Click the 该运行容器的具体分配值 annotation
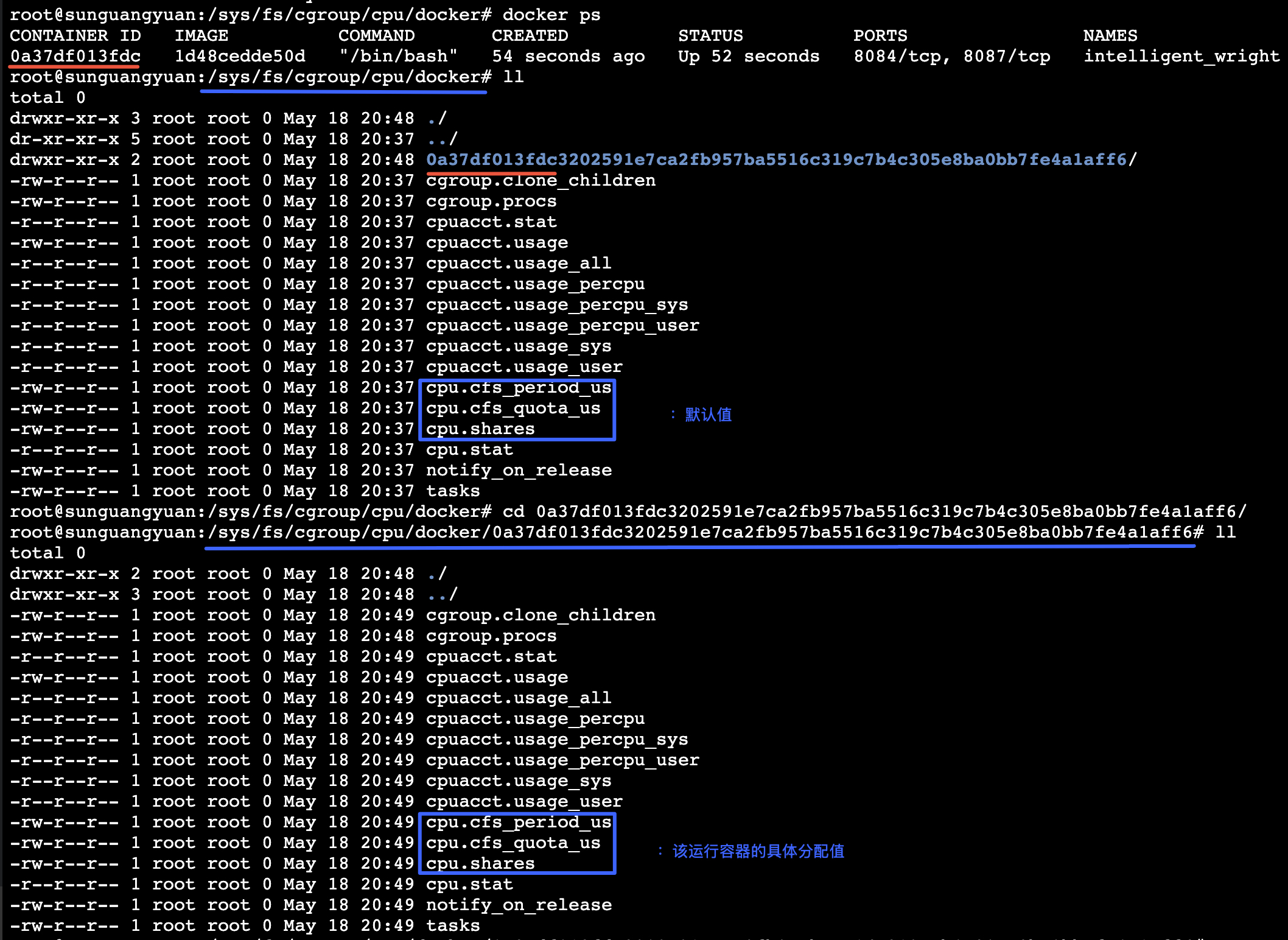This screenshot has width=1288, height=940. (758, 851)
